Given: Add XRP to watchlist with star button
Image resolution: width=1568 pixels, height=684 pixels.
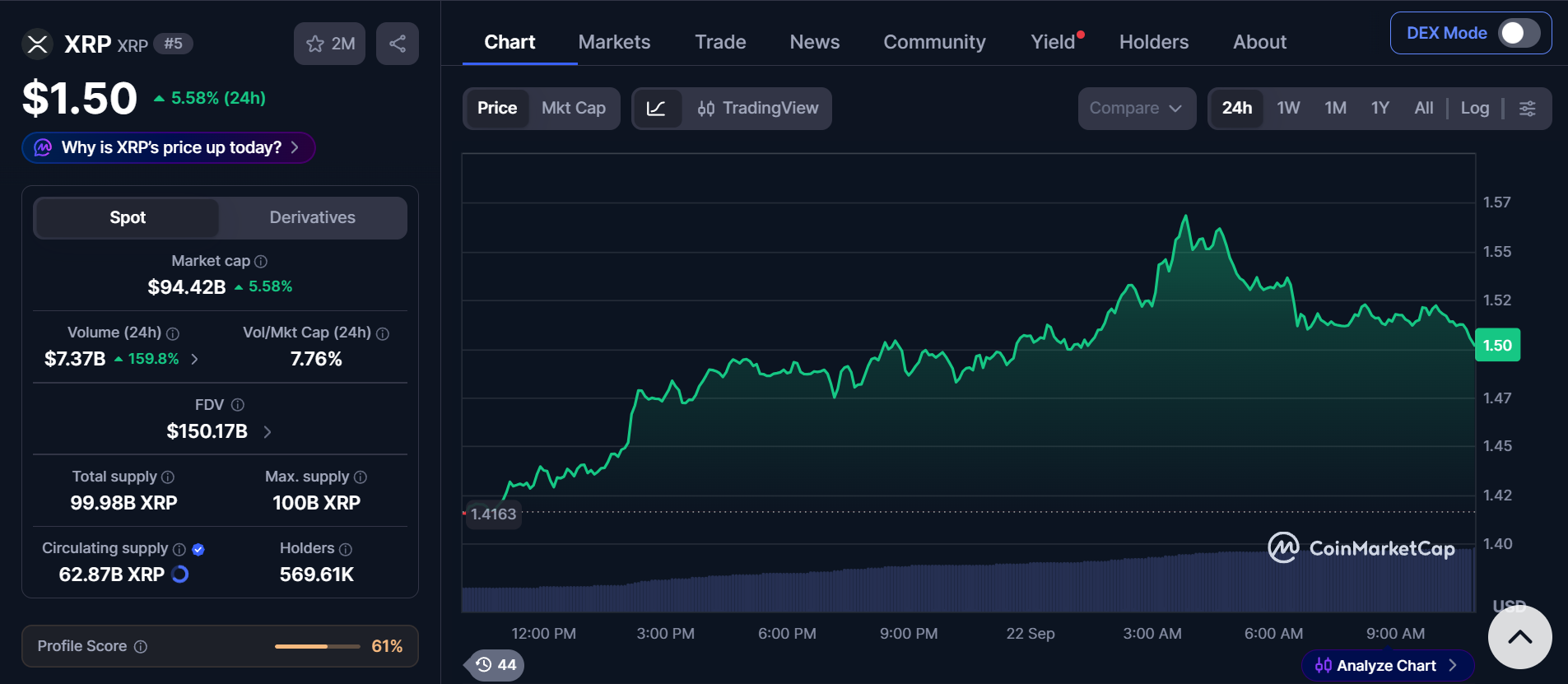Looking at the screenshot, I should [x=330, y=44].
